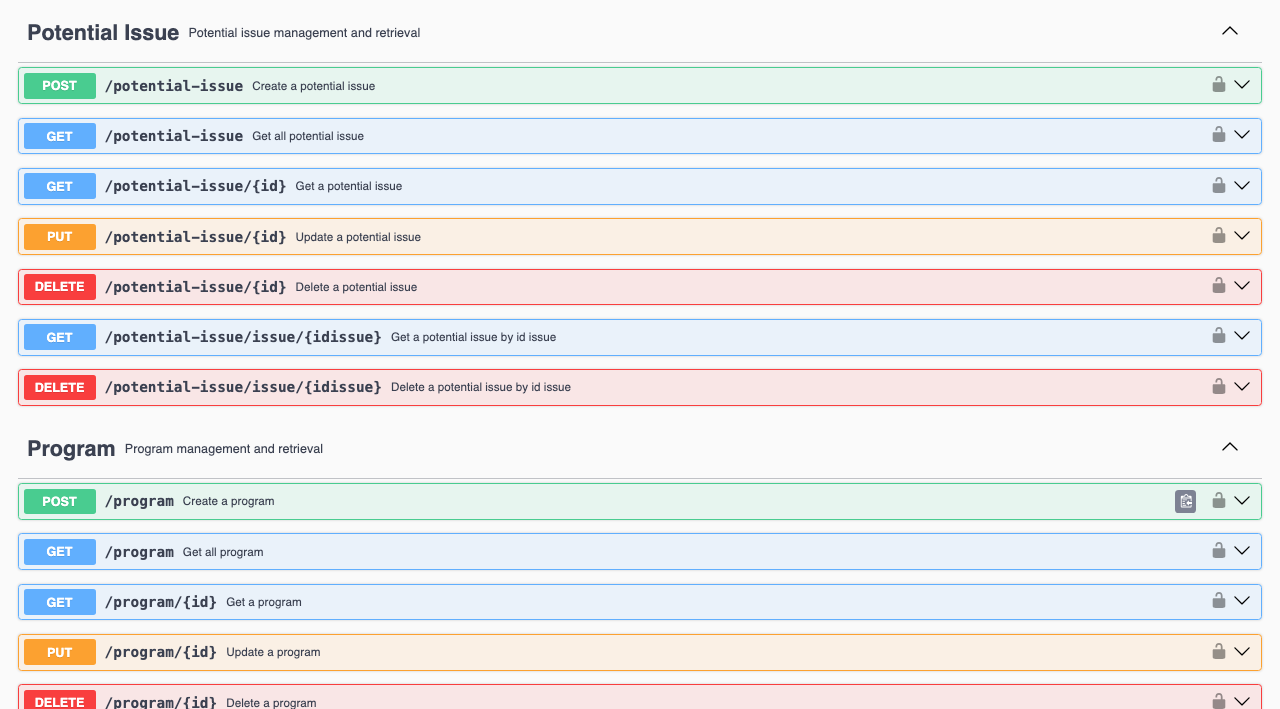Click lock icon on POST /program row
The height and width of the screenshot is (709, 1280).
coord(1218,501)
